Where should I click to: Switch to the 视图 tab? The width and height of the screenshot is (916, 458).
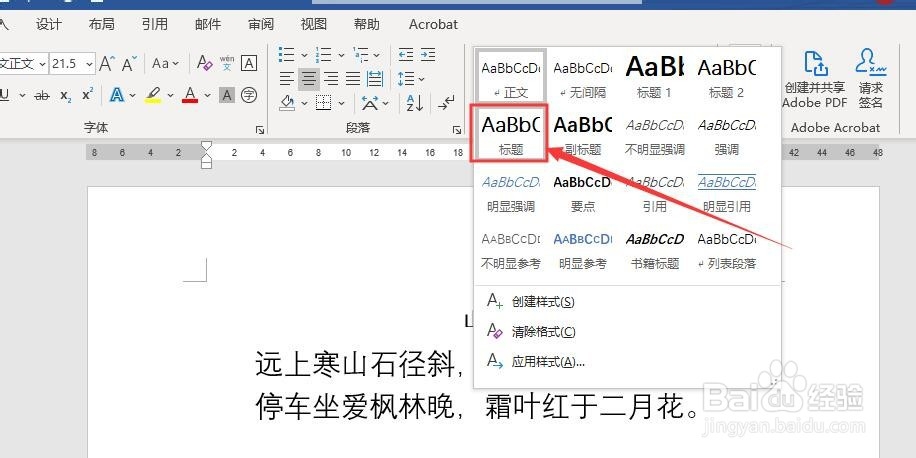coord(314,24)
